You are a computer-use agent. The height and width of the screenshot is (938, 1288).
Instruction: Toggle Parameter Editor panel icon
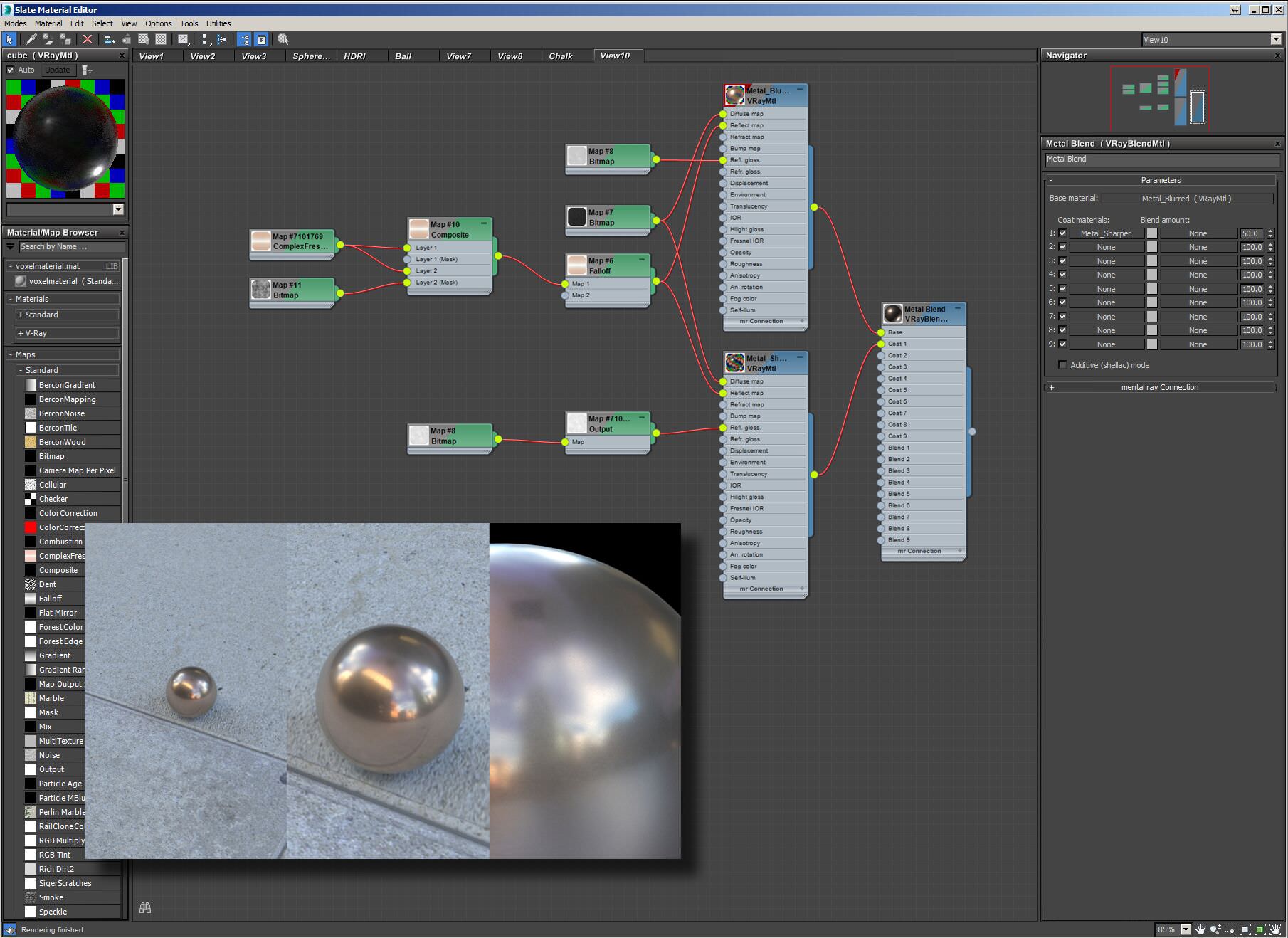tap(261, 39)
